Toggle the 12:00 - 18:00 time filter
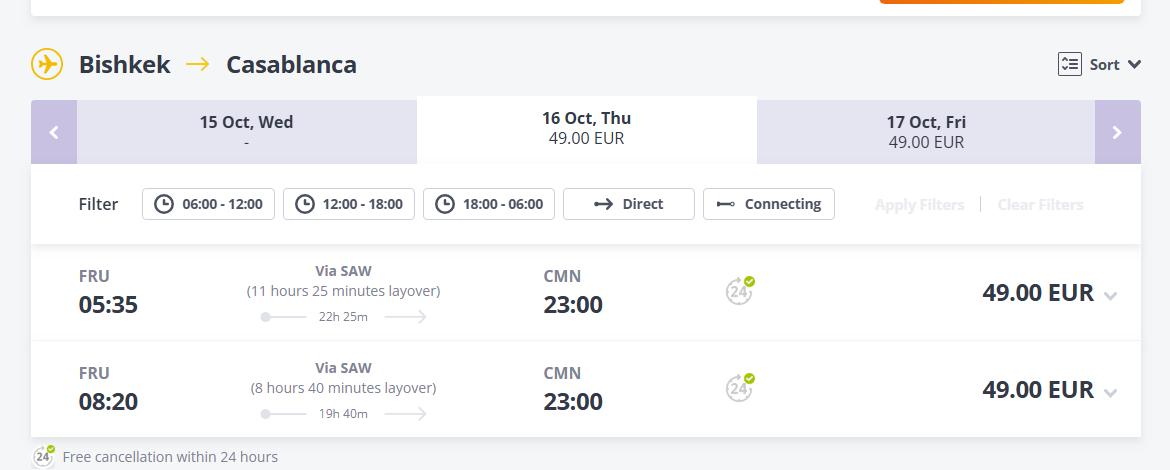Viewport: 1170px width, 470px height. [x=348, y=204]
